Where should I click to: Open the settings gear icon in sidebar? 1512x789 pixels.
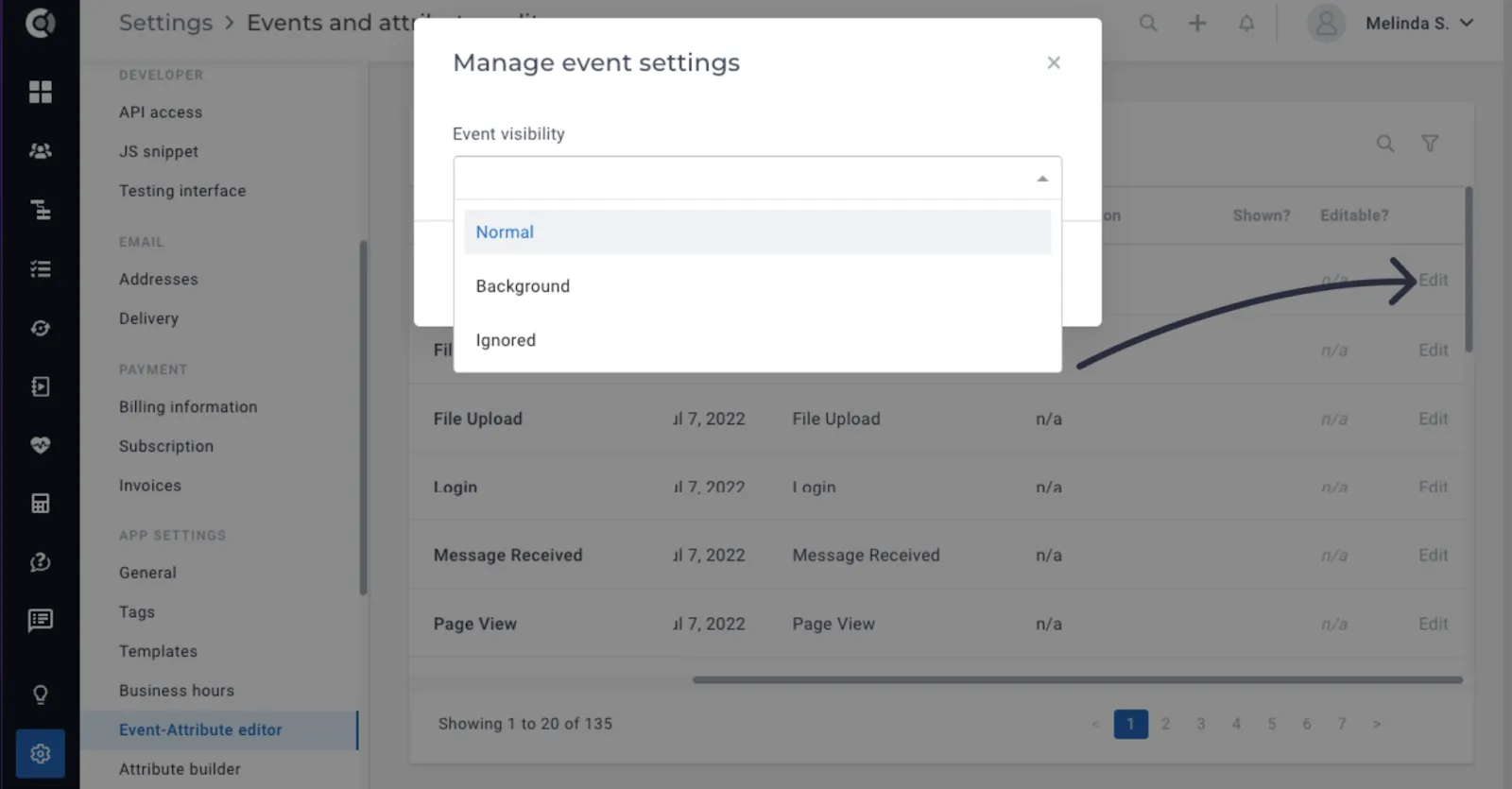[x=40, y=754]
